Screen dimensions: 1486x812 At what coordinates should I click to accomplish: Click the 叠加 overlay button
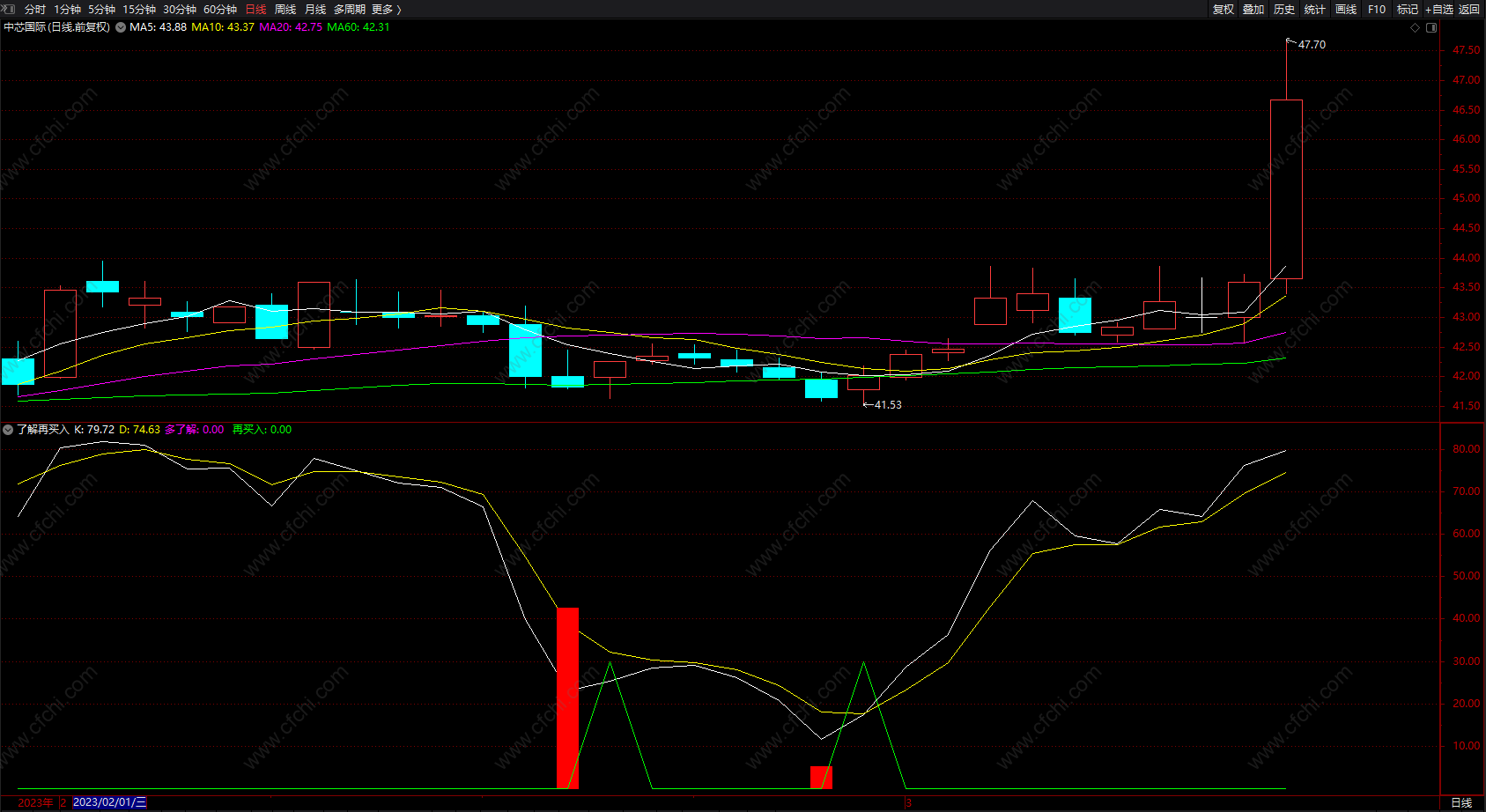point(1253,9)
